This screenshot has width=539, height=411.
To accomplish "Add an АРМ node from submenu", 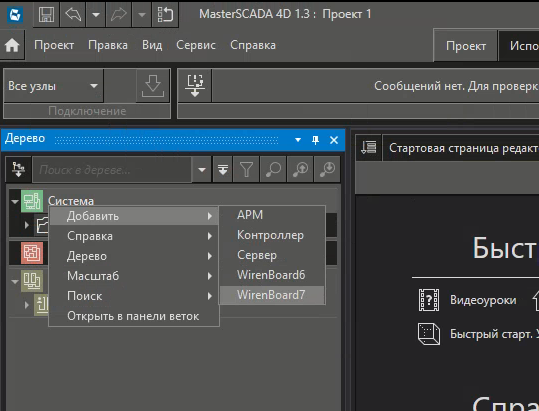I will (272, 215).
